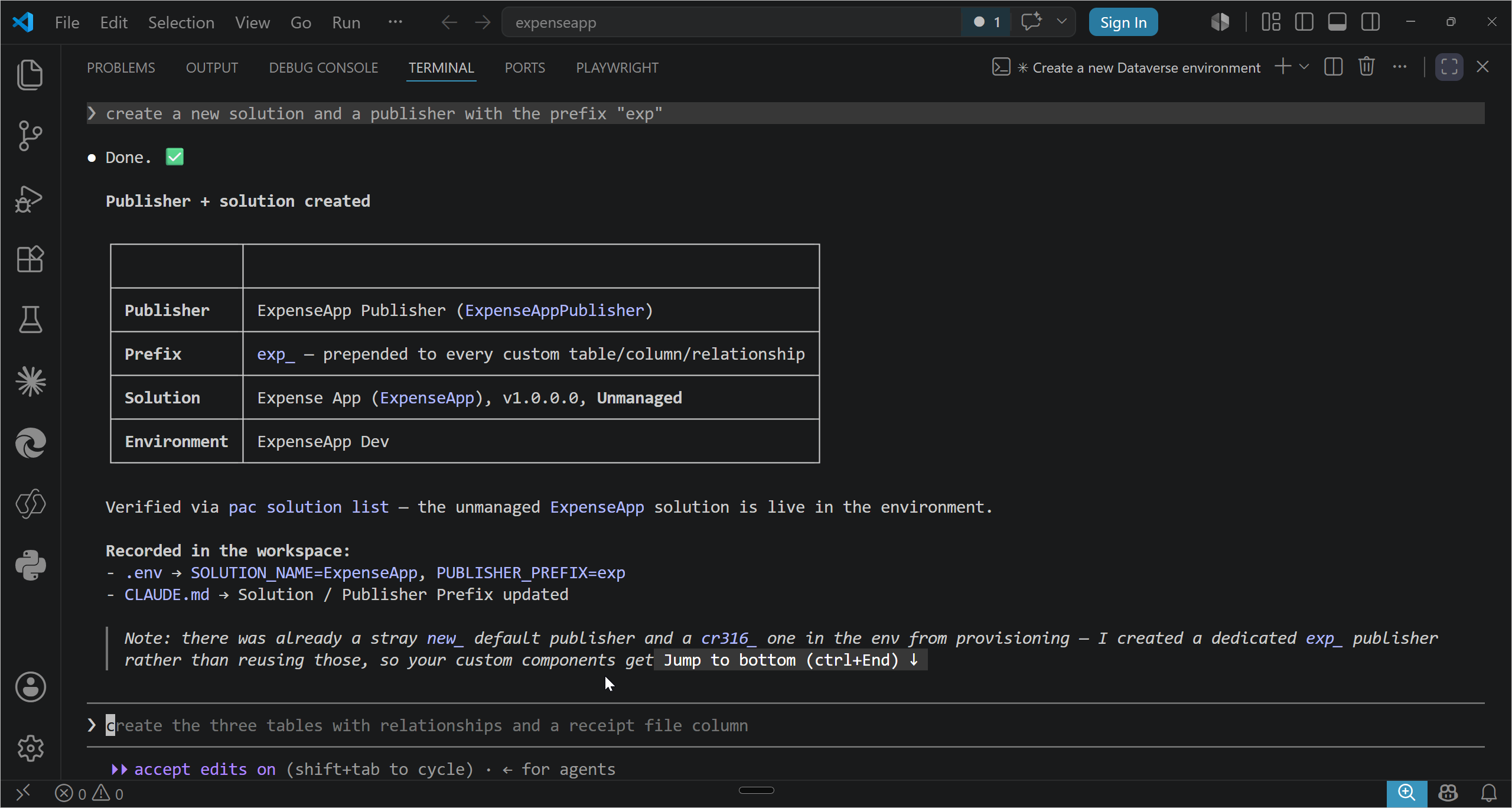Open zoom magnifier in status bar
Screen dimensions: 1512x808
(1407, 793)
